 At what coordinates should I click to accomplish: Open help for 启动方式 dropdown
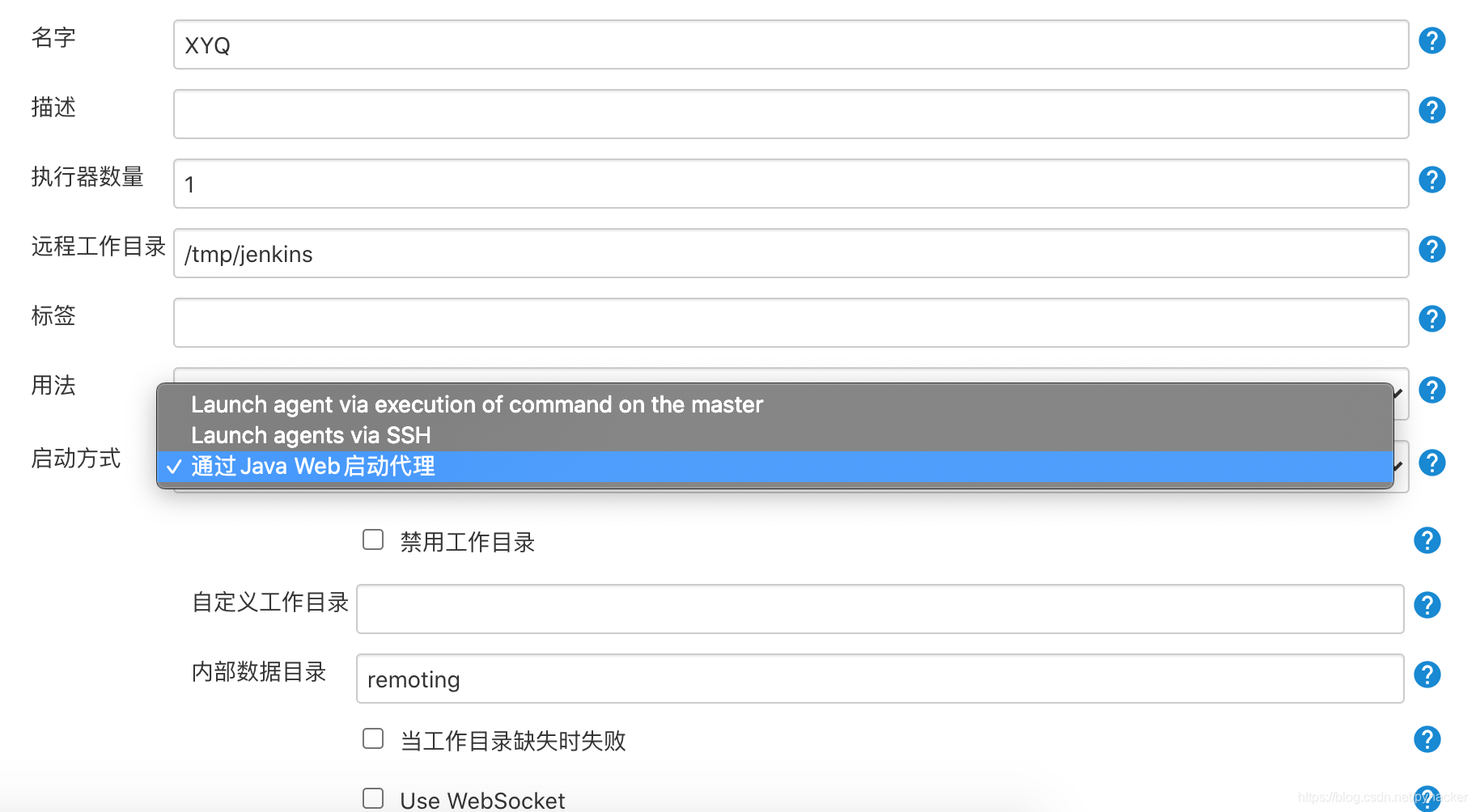pos(1431,463)
